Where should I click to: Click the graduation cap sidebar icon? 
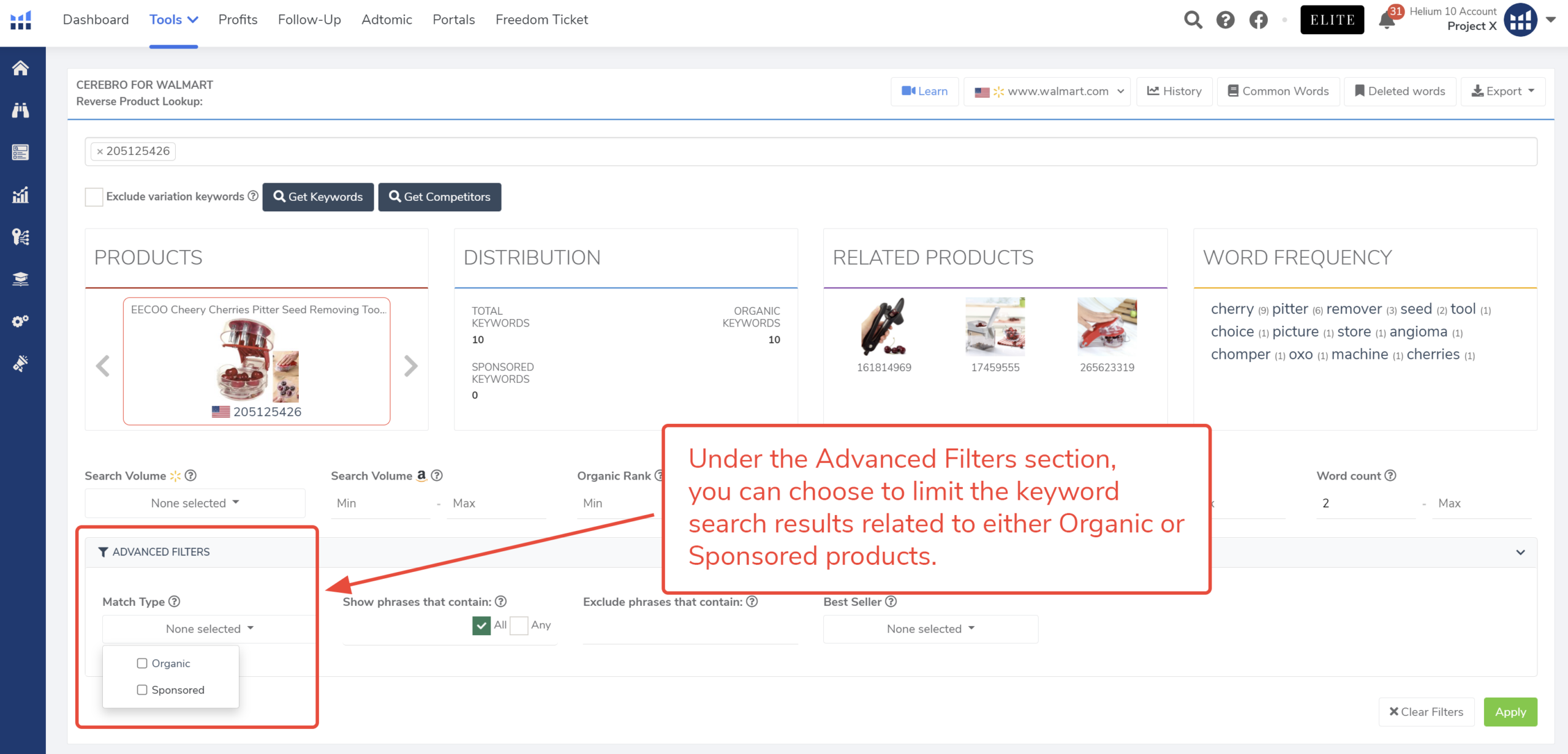point(21,279)
